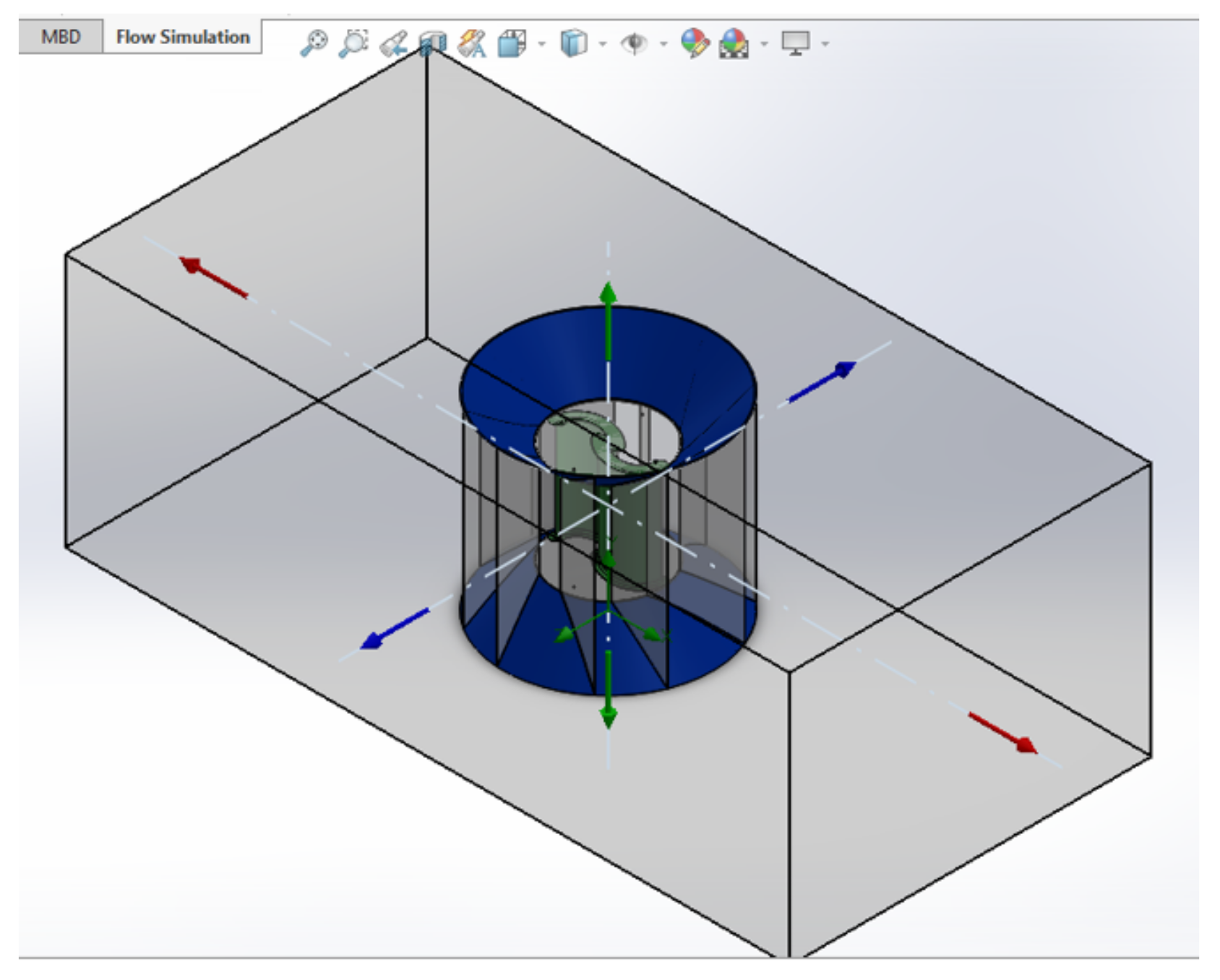Expand the View Orientation dropdown arrow

pyautogui.click(x=541, y=44)
